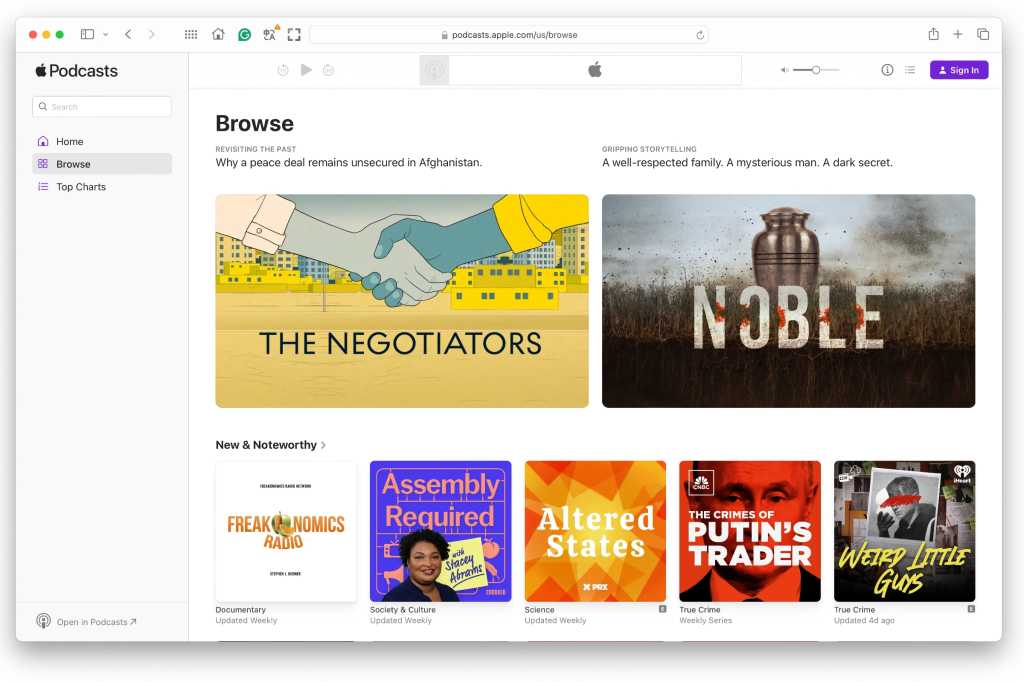The width and height of the screenshot is (1024, 682).
Task: Click the player artwork placeholder
Action: point(434,70)
